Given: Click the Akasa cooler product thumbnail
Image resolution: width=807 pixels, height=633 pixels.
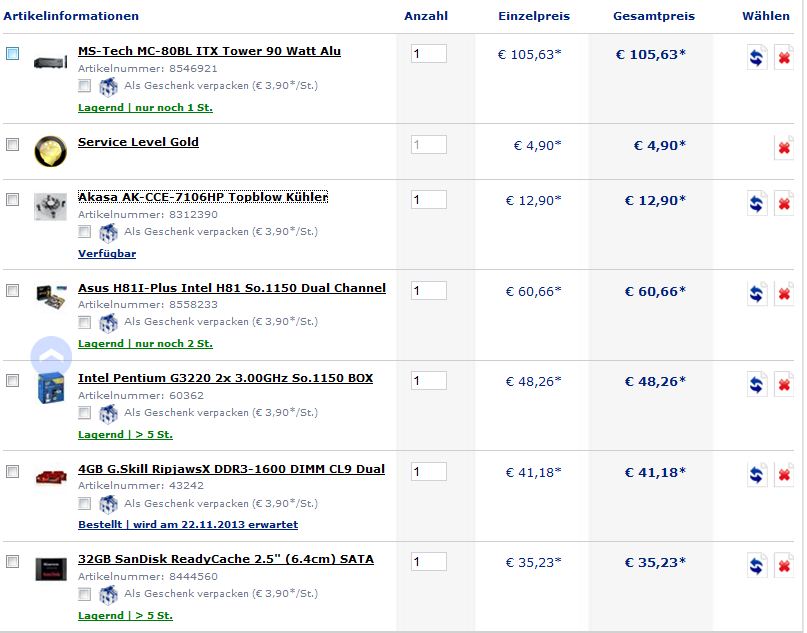Looking at the screenshot, I should tap(50, 207).
